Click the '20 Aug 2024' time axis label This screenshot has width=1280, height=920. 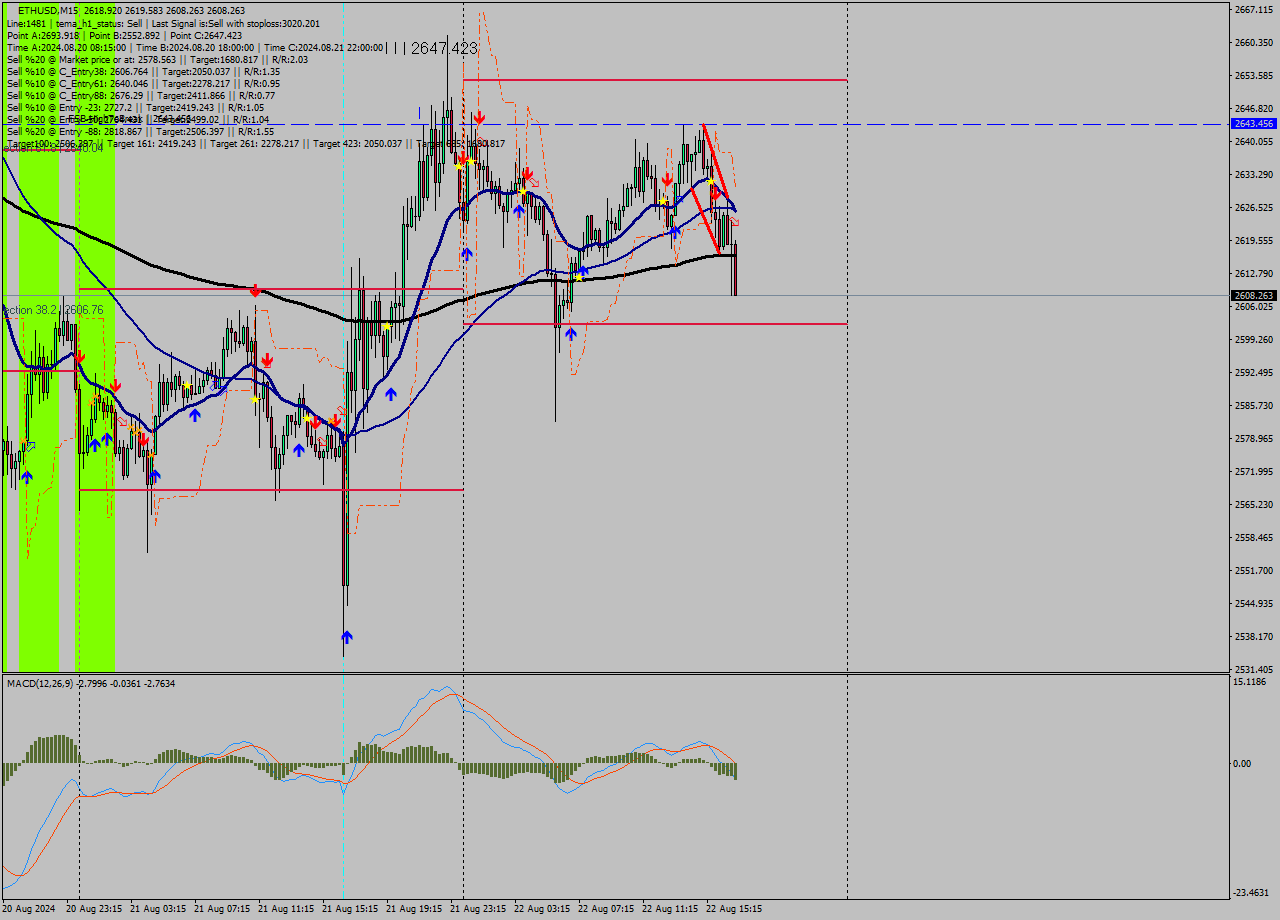29,909
